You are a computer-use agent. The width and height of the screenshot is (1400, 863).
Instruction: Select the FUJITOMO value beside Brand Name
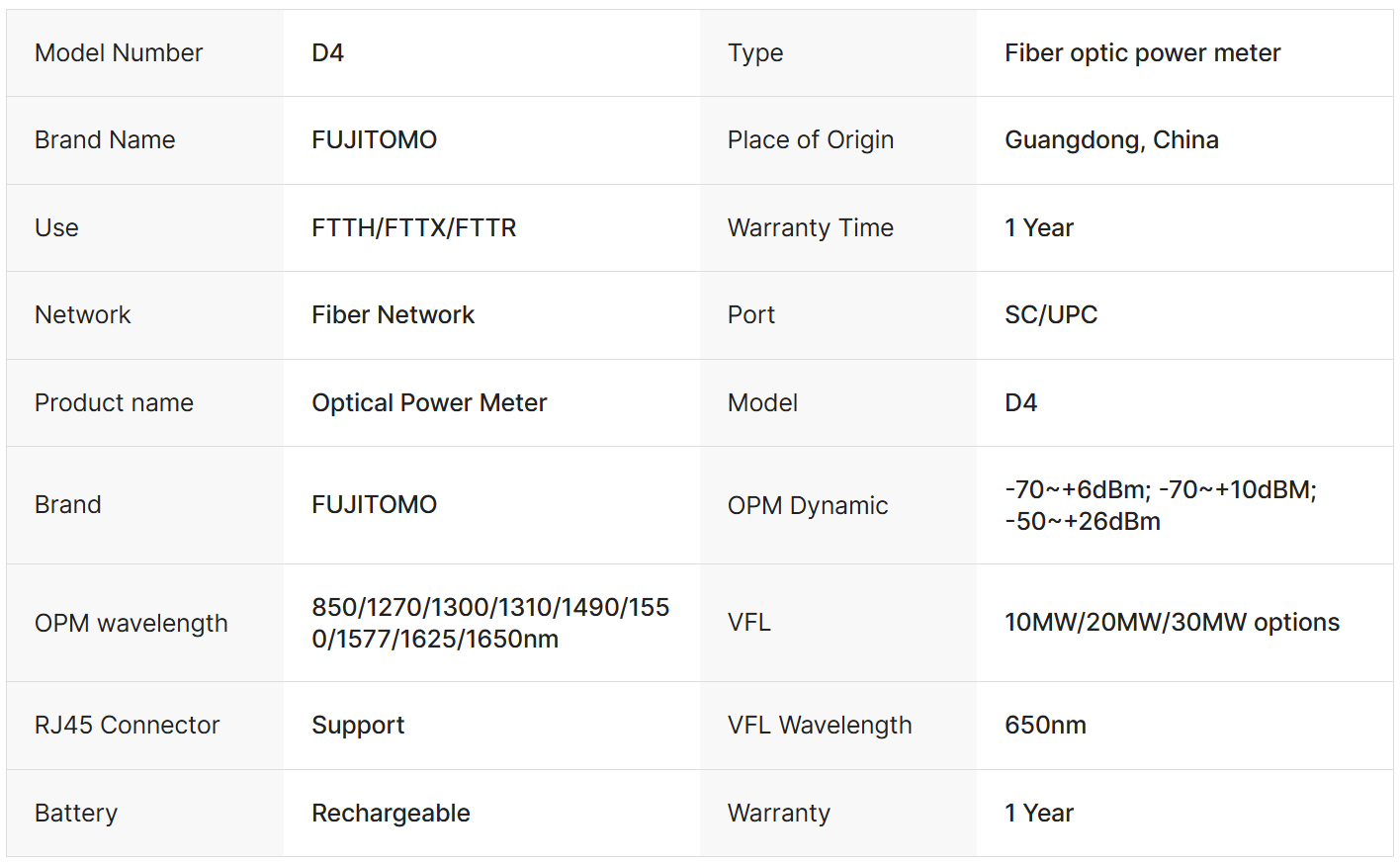374,140
